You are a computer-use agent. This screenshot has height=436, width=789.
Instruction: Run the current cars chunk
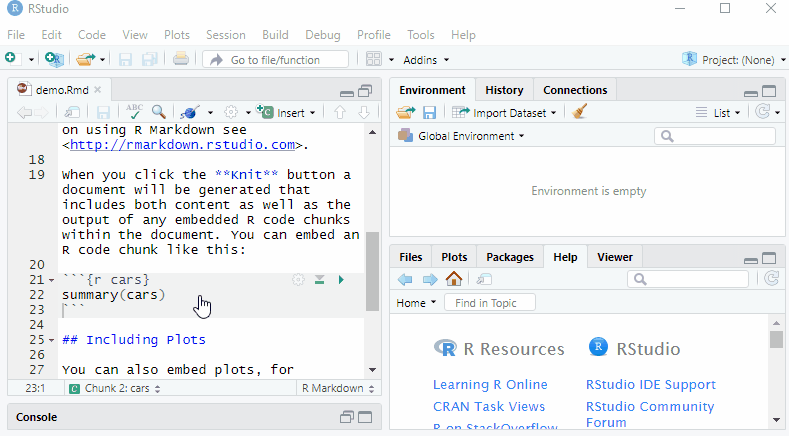tap(341, 279)
